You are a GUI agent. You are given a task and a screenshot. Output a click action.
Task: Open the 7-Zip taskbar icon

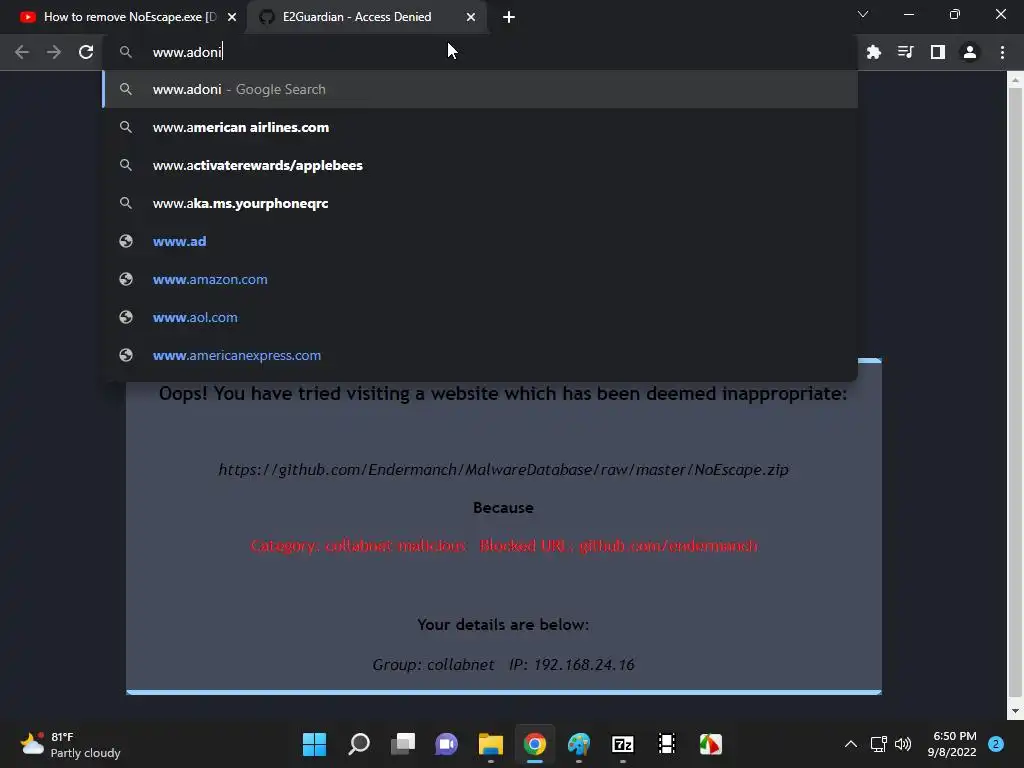(x=623, y=744)
